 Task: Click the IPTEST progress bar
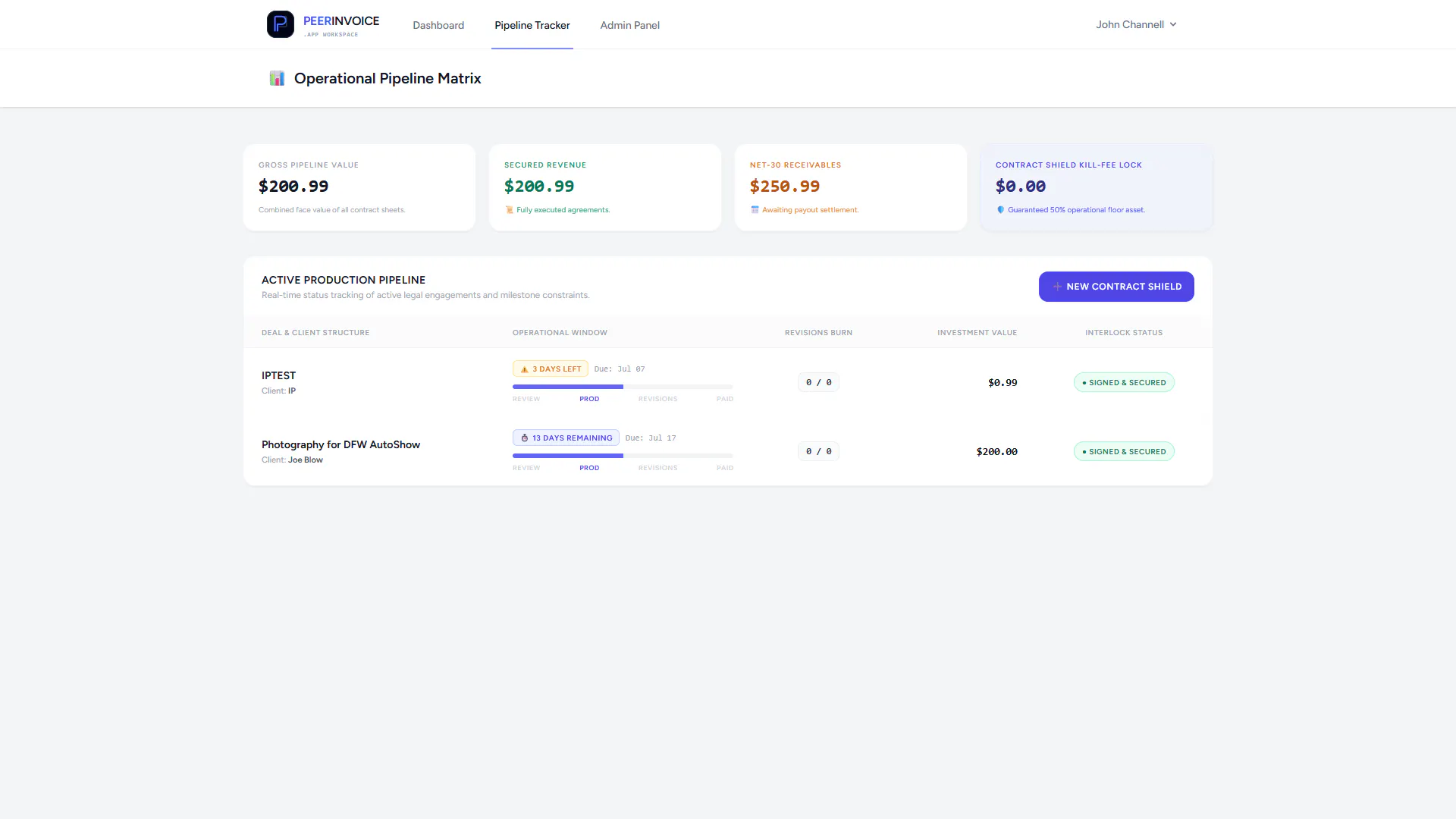tap(623, 387)
